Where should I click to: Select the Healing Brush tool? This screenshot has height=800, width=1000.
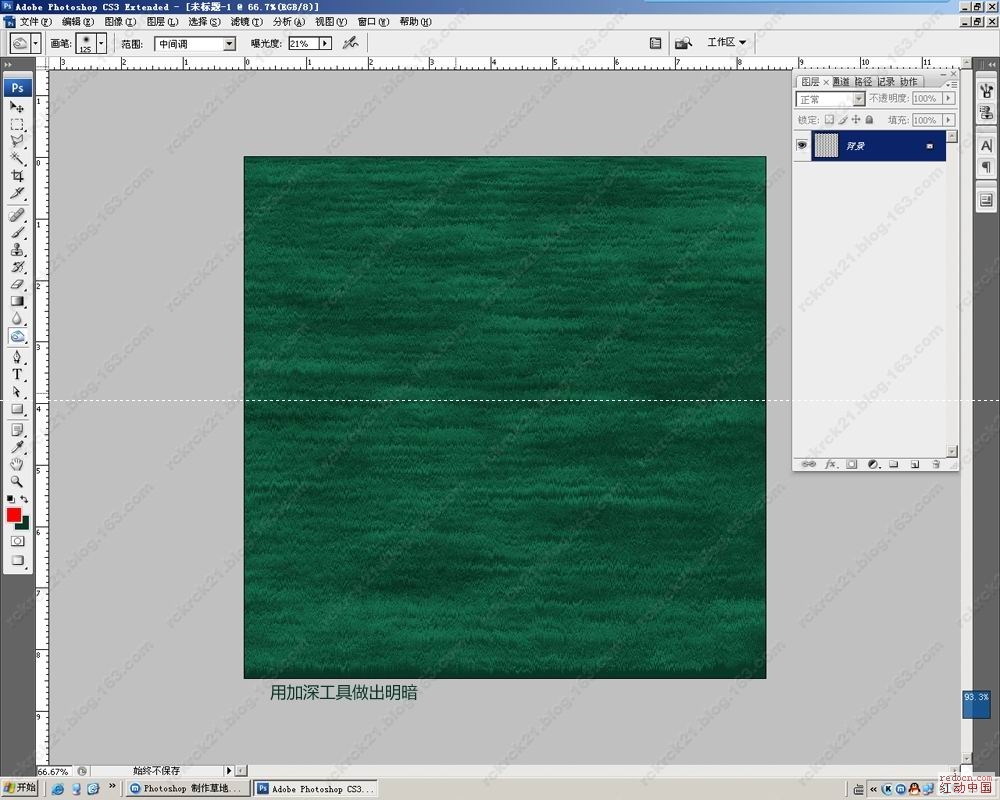(17, 215)
